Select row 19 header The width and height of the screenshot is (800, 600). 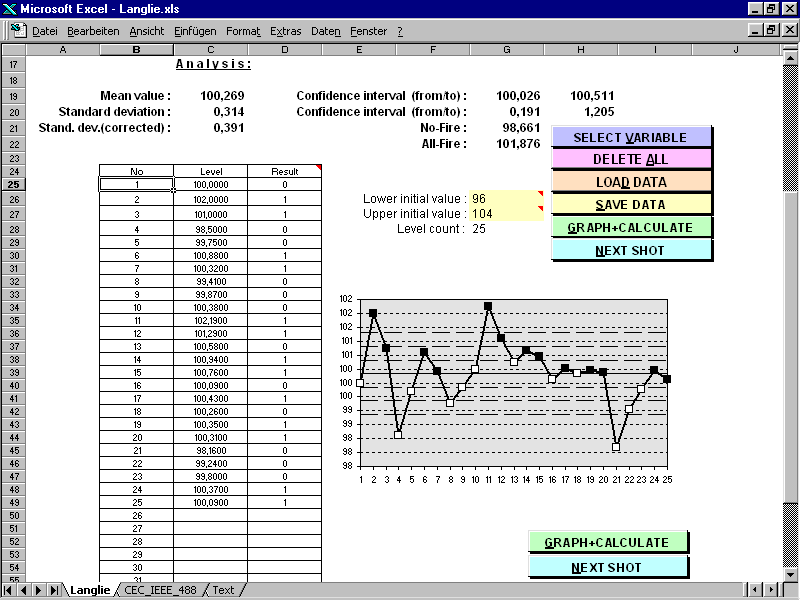click(14, 96)
